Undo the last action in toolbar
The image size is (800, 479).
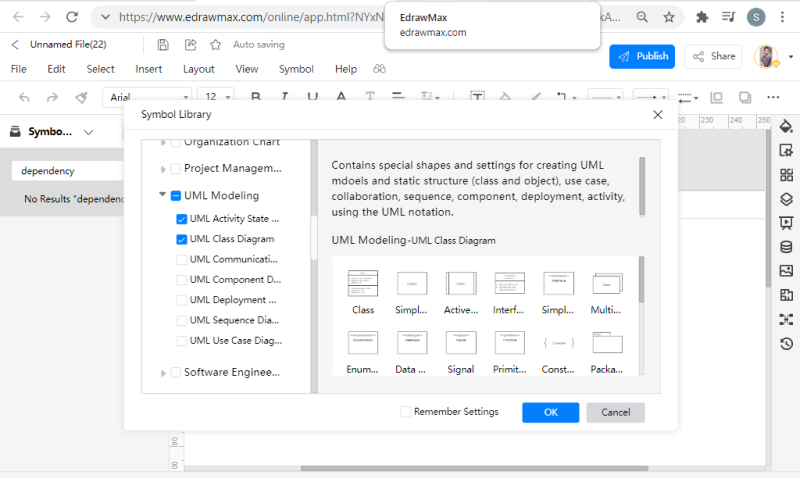tap(24, 97)
